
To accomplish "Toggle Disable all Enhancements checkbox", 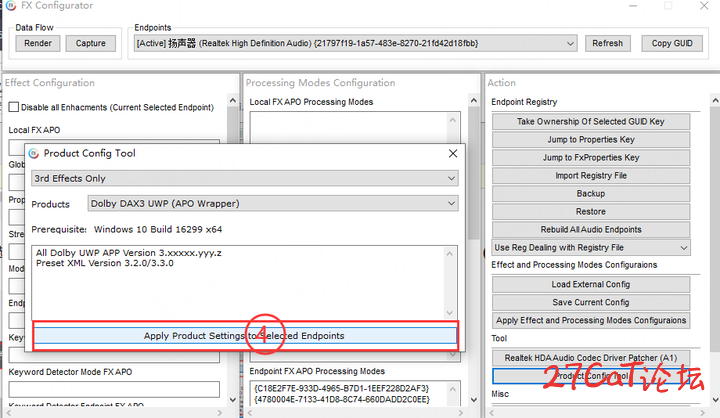I will click(x=14, y=107).
